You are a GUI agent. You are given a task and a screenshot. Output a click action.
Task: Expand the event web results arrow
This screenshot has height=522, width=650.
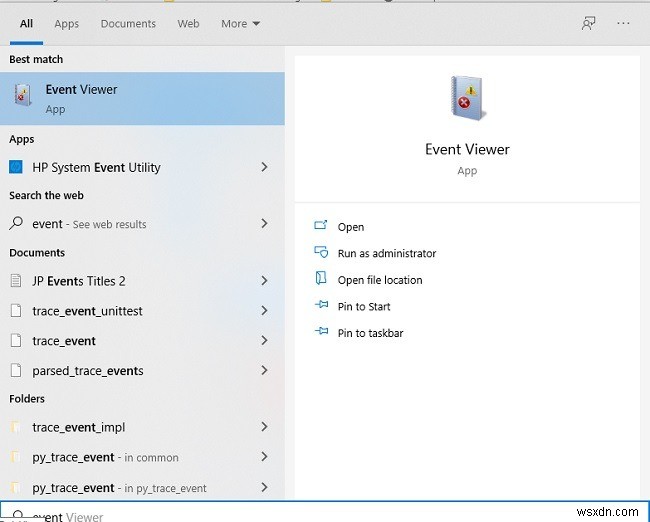(264, 224)
